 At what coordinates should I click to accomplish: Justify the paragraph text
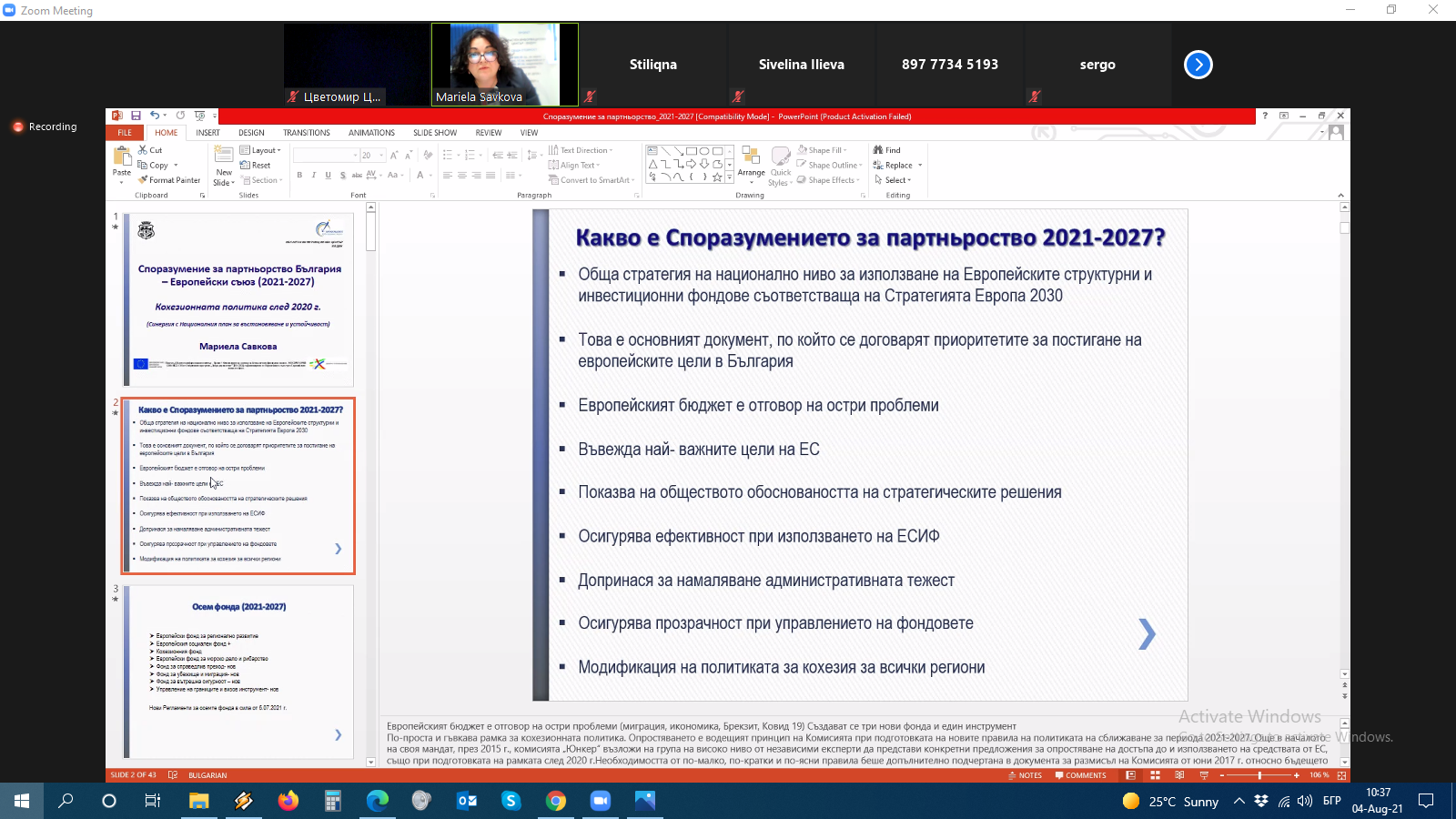(x=490, y=176)
